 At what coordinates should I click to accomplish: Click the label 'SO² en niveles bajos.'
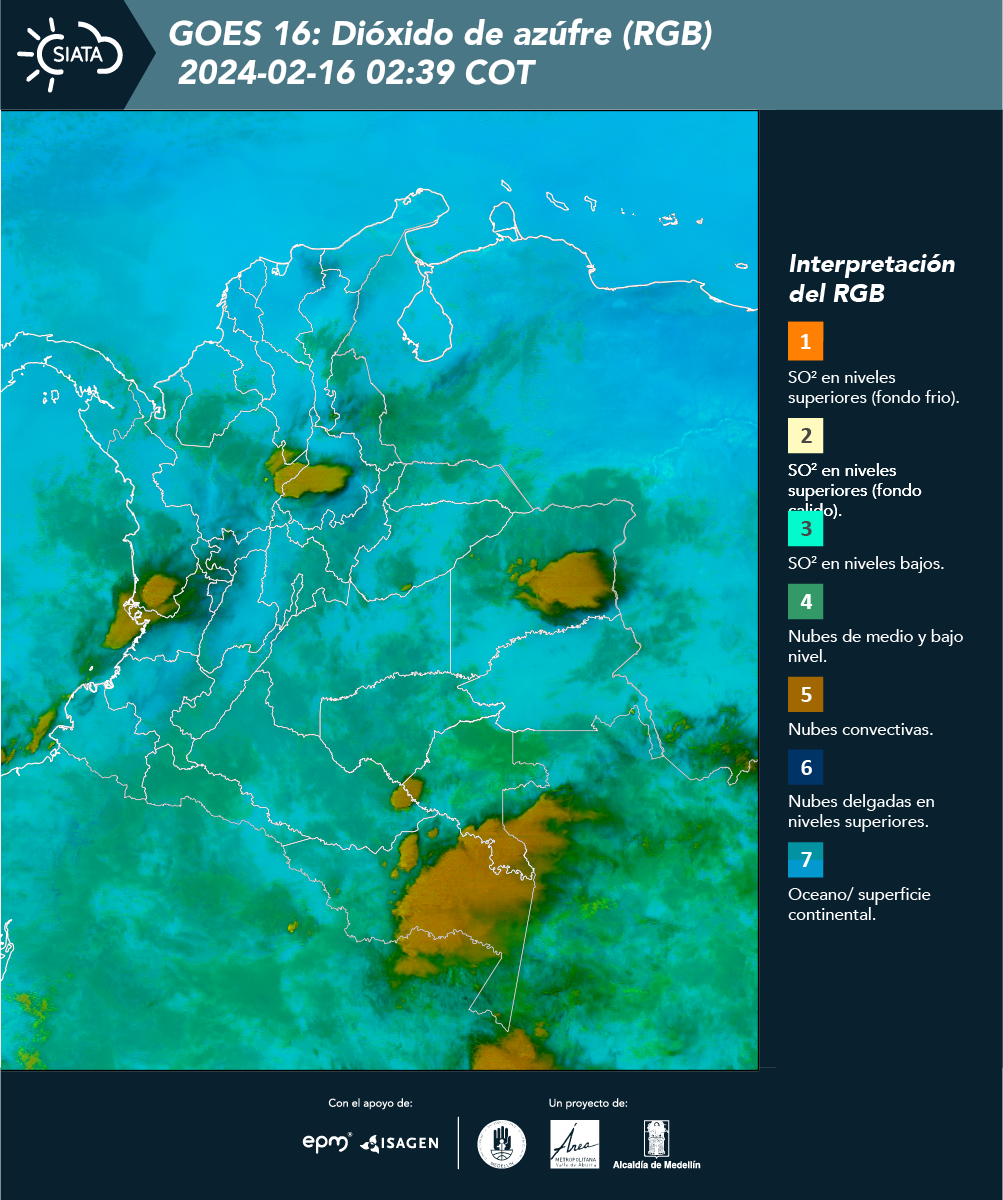[866, 563]
